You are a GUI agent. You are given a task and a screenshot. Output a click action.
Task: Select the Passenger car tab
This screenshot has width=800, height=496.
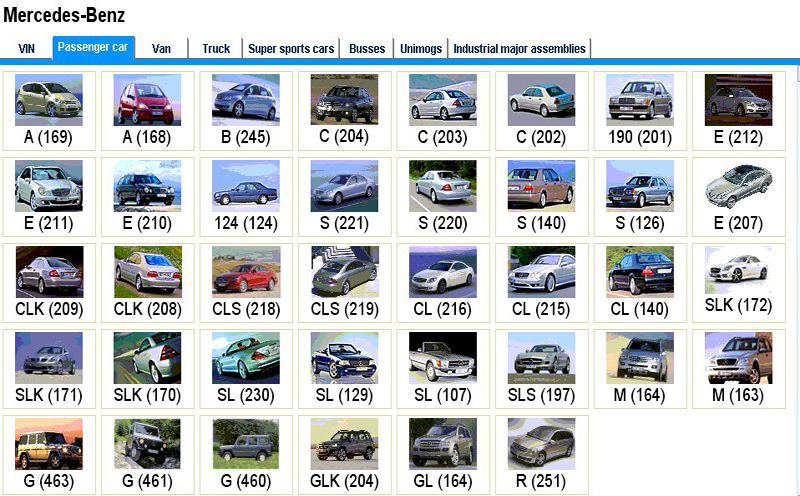[93, 47]
